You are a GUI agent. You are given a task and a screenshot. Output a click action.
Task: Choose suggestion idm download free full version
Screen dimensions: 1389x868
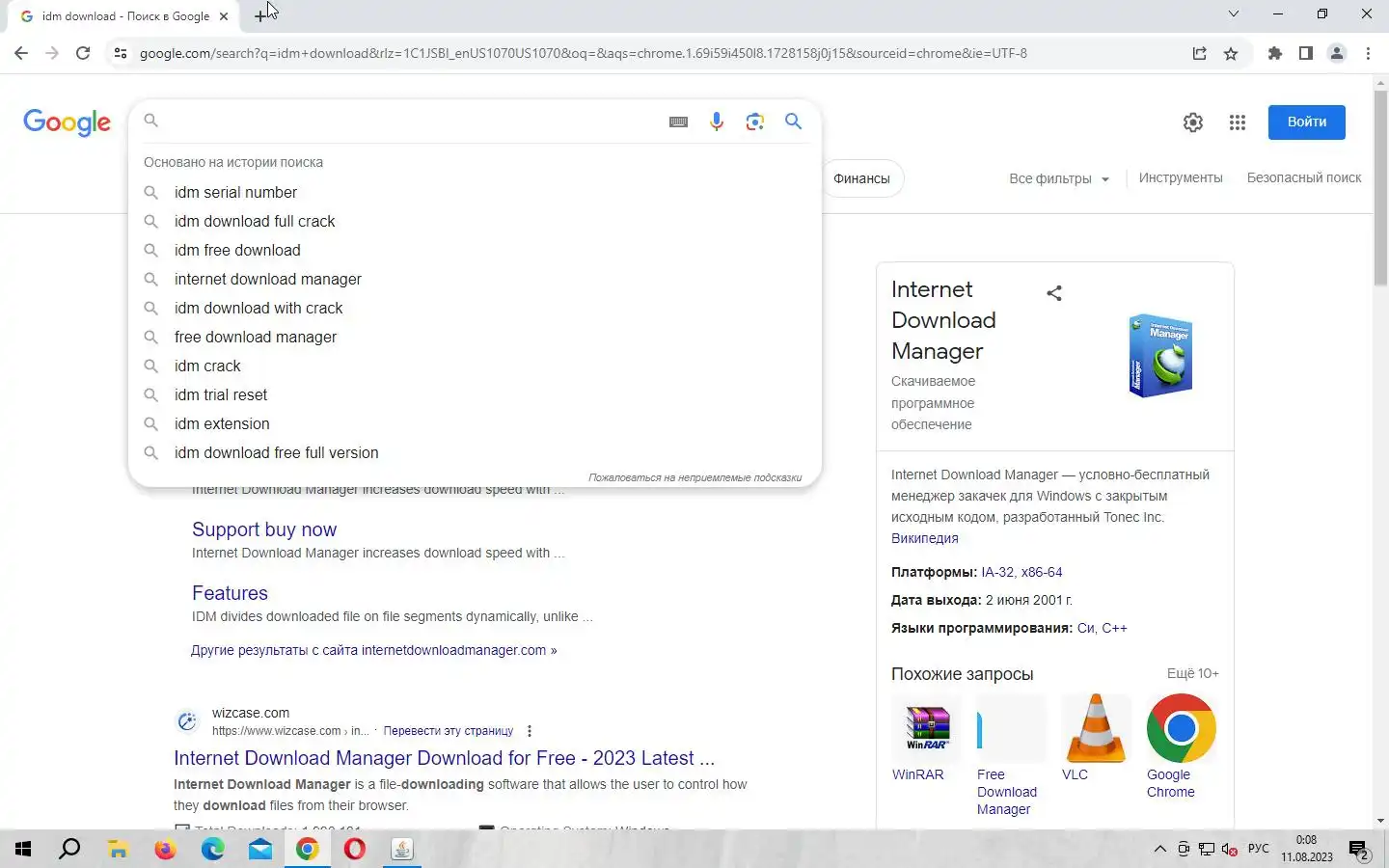coord(475,452)
